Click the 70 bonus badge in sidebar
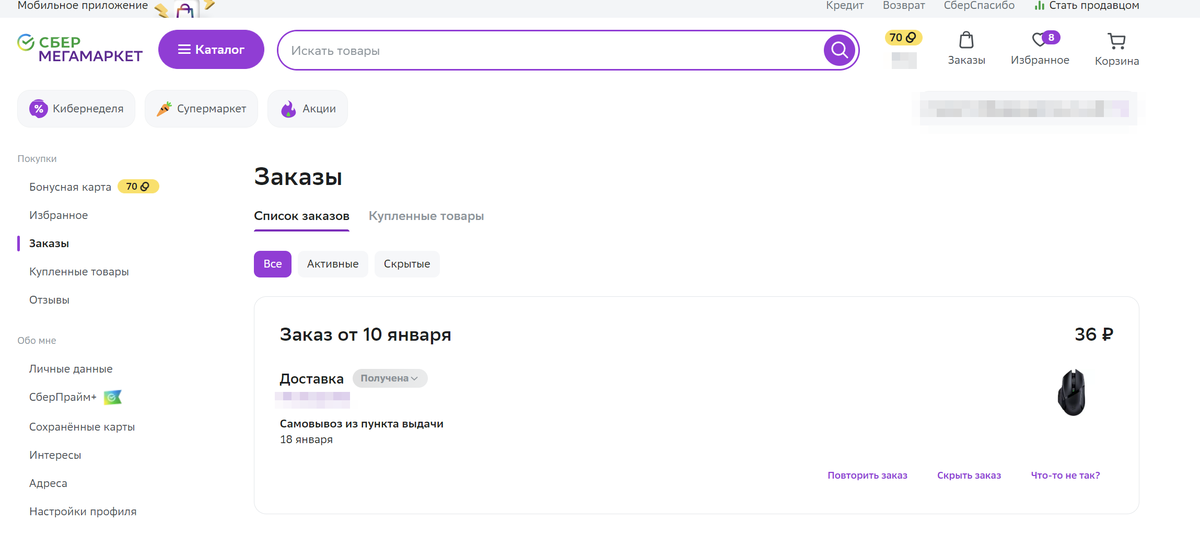1200x533 pixels. [138, 186]
